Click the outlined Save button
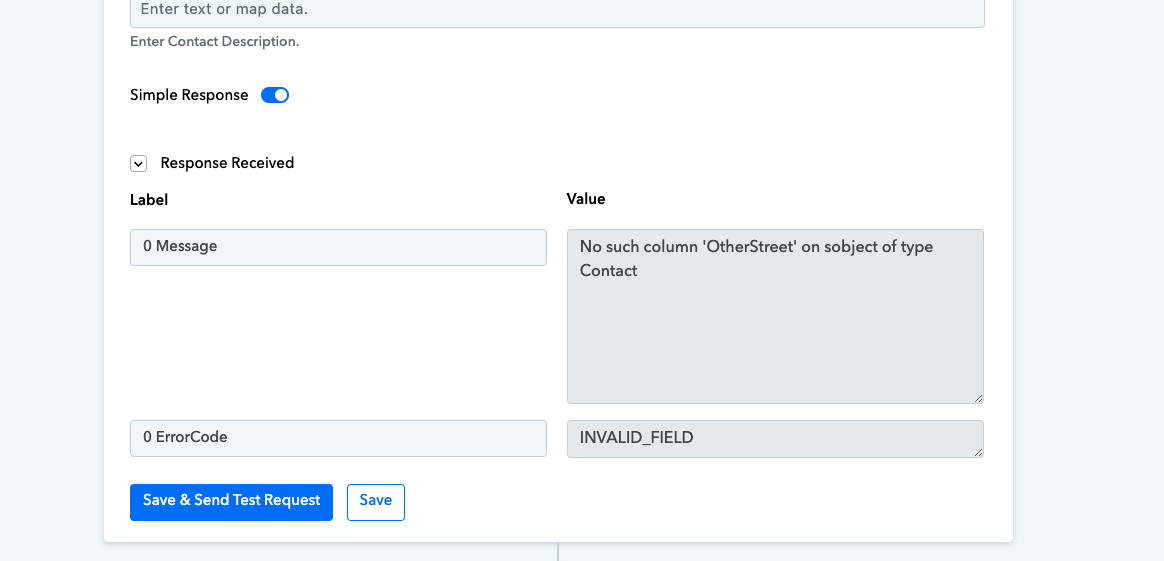Screen dimensions: 1164x561 (376, 502)
